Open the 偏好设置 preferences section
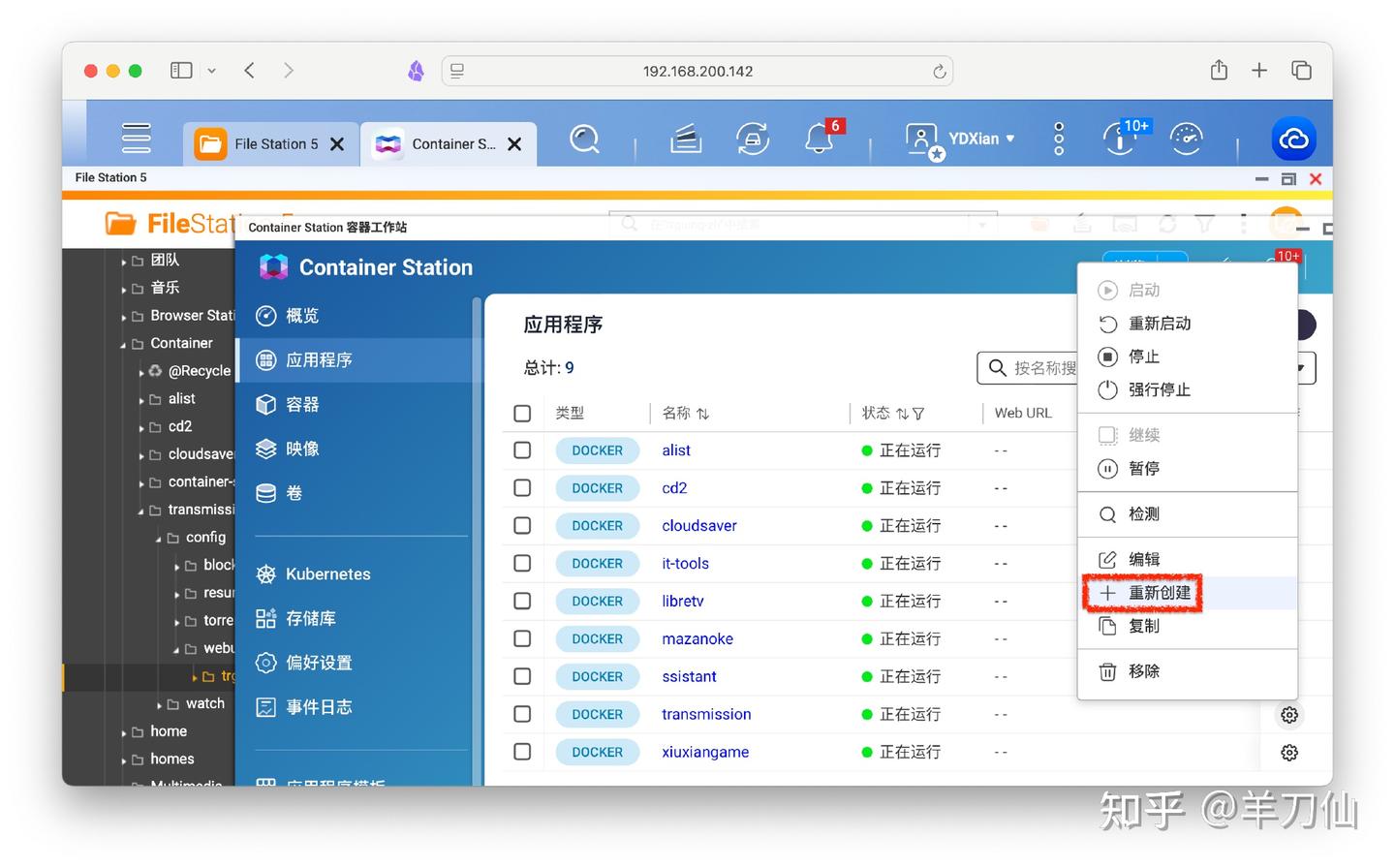Screen dimensions: 1395x868 click(320, 663)
